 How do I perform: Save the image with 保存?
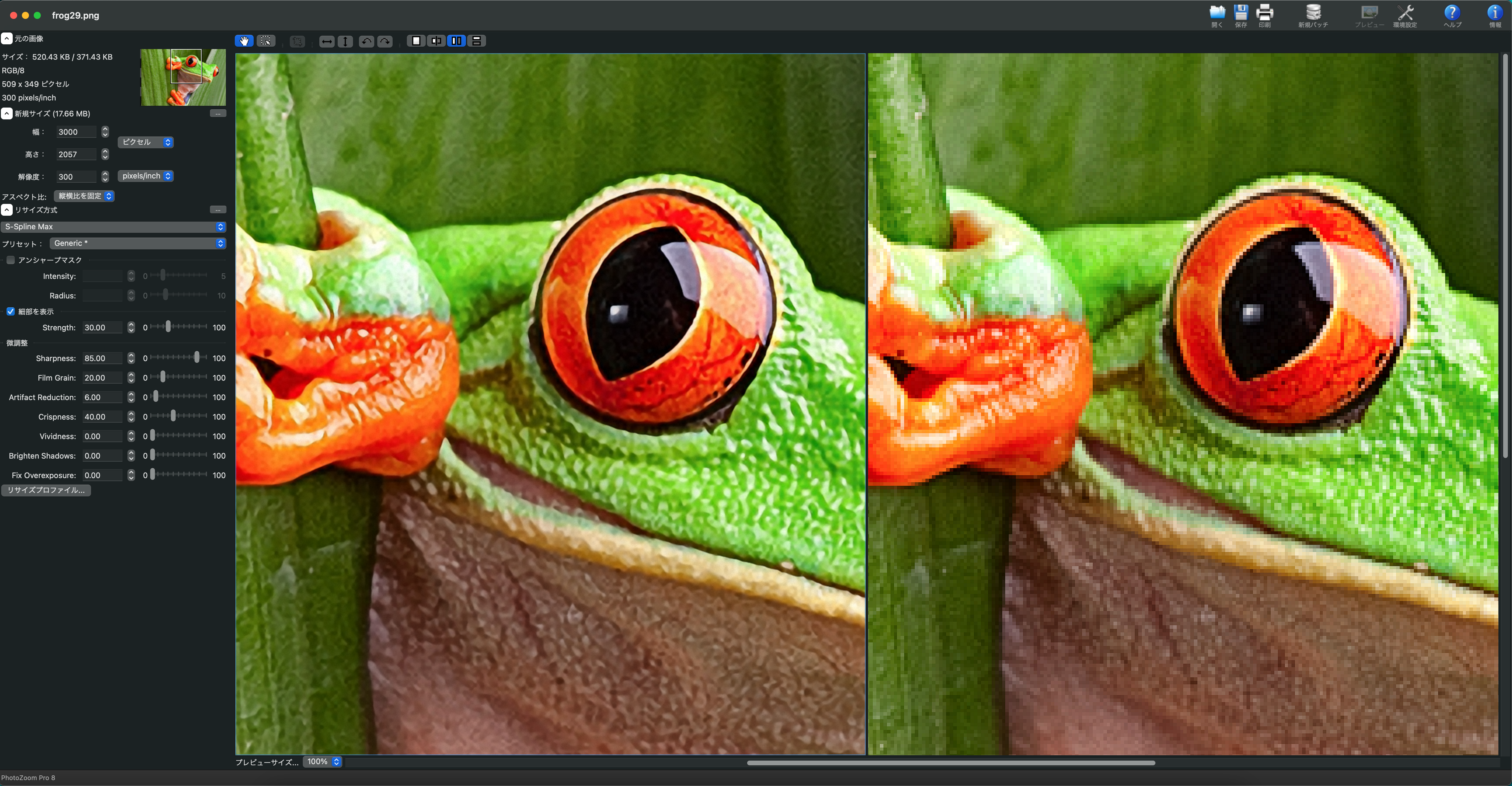(1241, 15)
